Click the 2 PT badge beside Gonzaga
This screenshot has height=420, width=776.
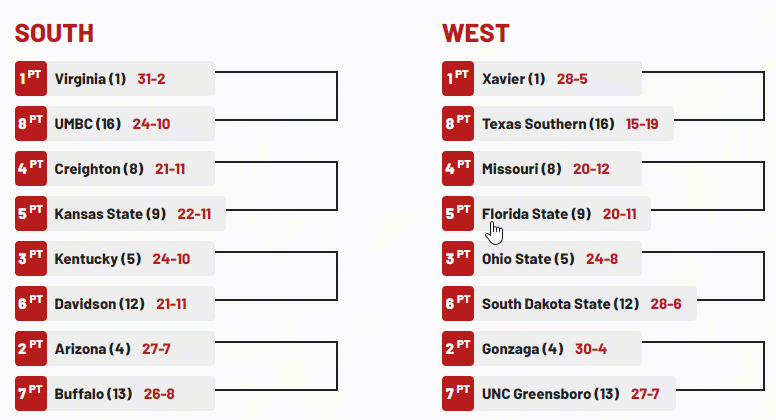click(458, 349)
